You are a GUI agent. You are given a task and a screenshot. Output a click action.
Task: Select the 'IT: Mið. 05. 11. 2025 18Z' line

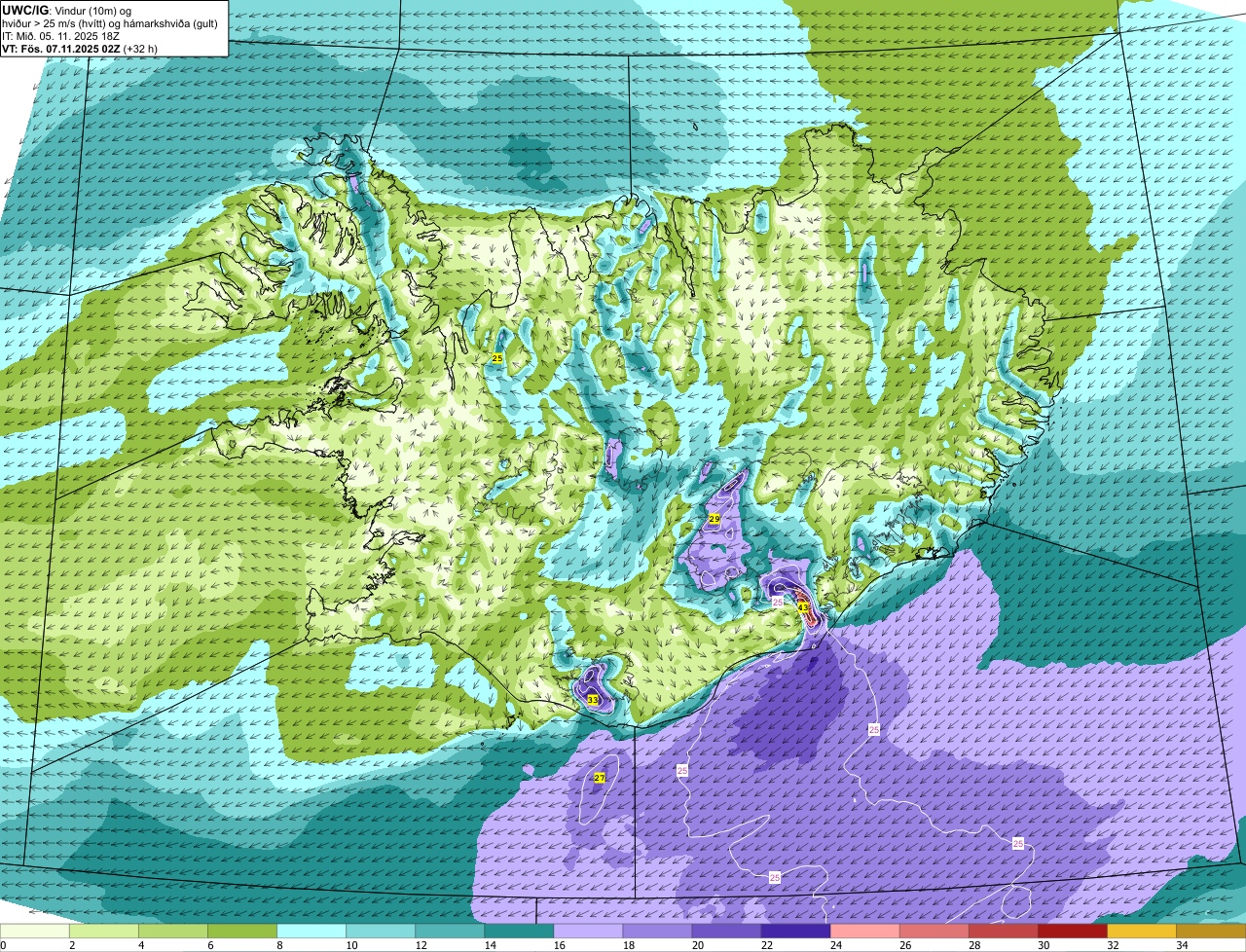coord(61,35)
